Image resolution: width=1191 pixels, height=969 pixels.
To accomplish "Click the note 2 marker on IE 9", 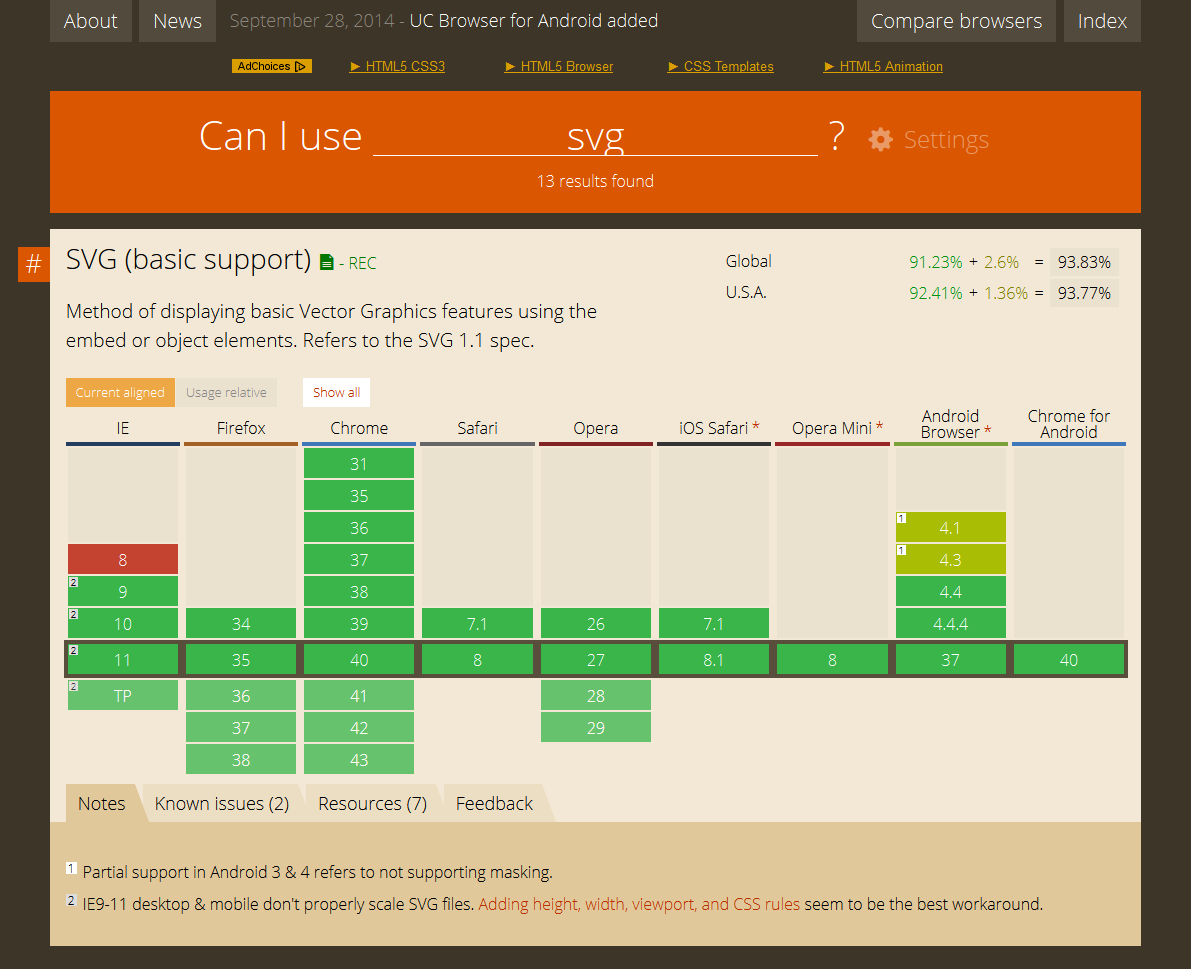I will (74, 582).
